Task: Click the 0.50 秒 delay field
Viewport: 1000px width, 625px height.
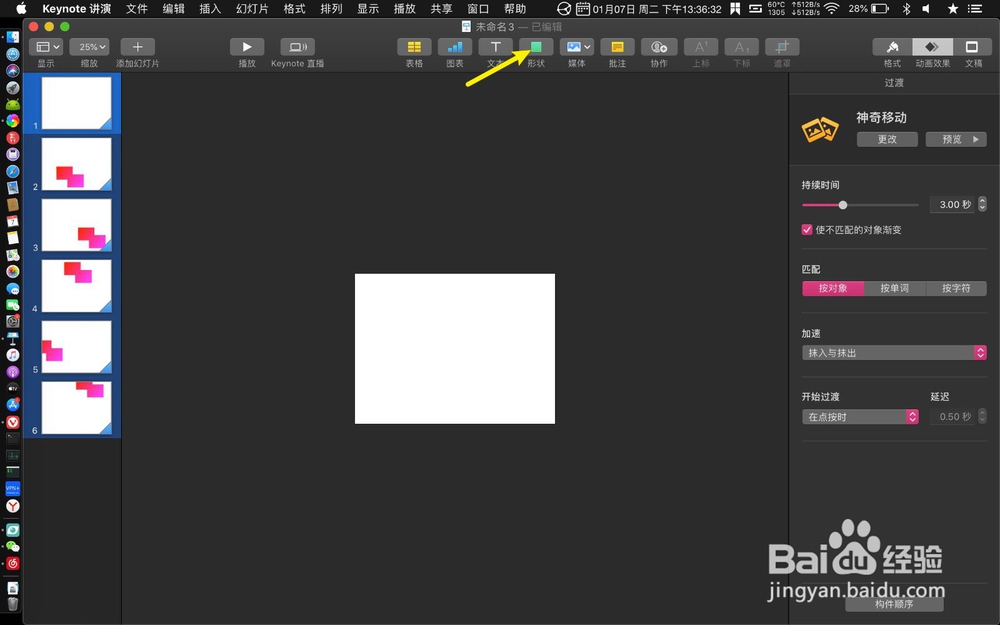Action: 952,416
